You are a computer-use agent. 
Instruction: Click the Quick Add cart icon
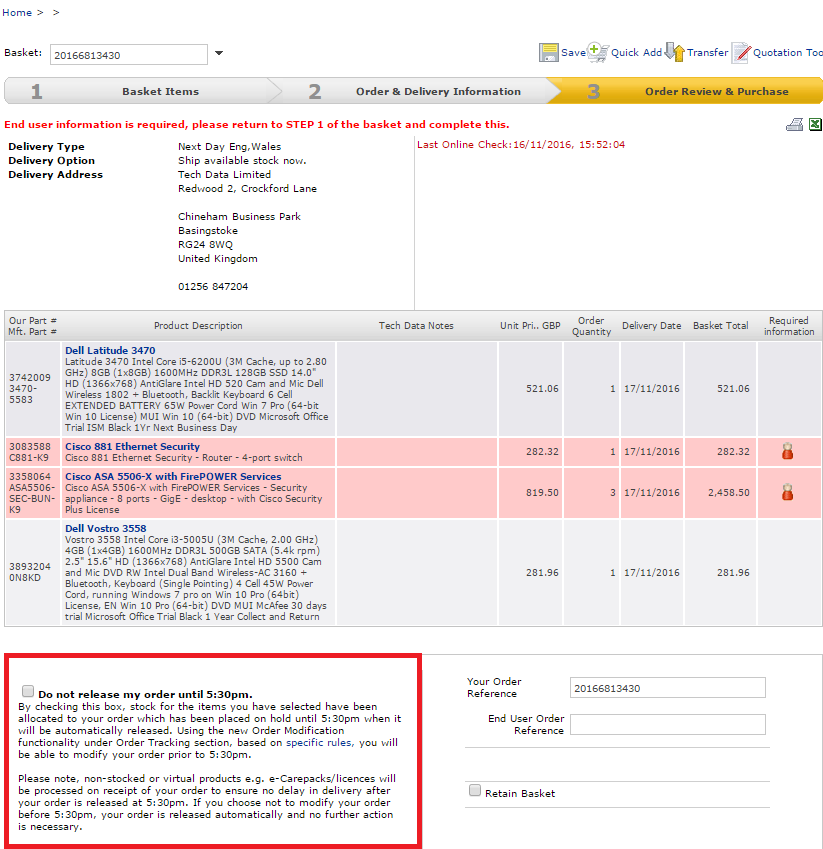click(597, 52)
